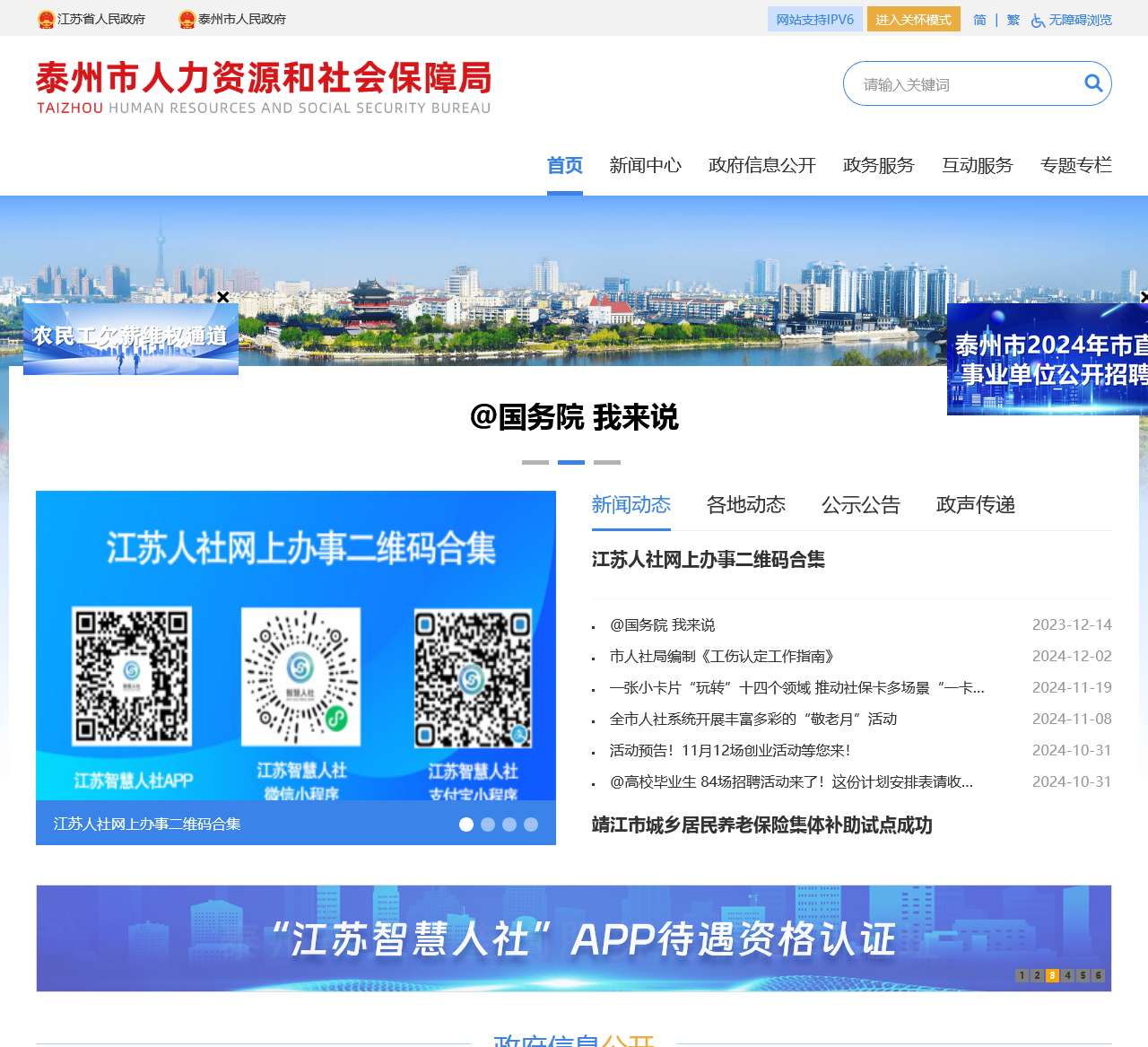Image resolution: width=1148 pixels, height=1047 pixels.
Task: Open headline 江苏人社网上办事二维码合集 in news panel
Action: click(x=709, y=560)
